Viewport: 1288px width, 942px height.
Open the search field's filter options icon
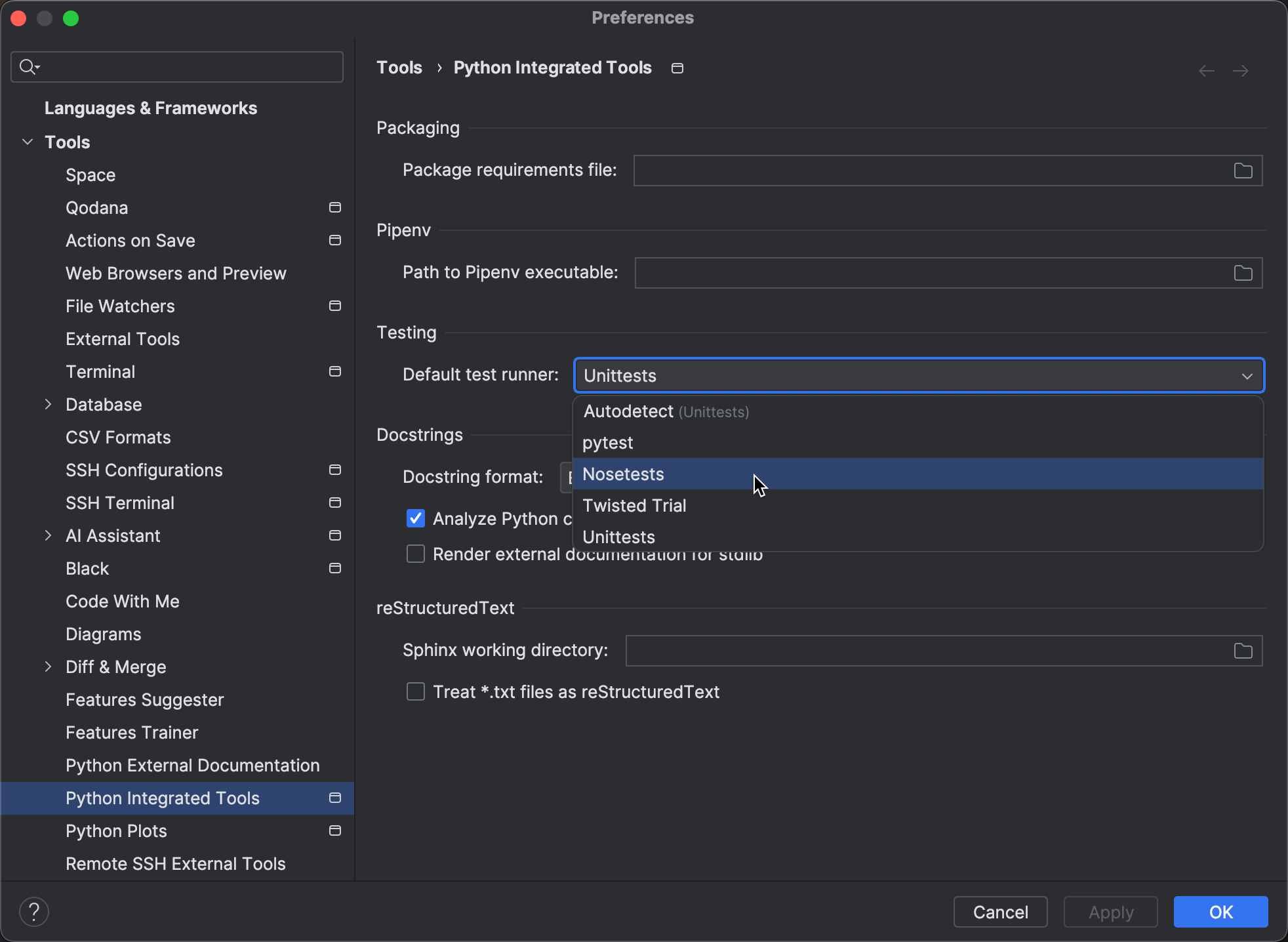coord(29,66)
